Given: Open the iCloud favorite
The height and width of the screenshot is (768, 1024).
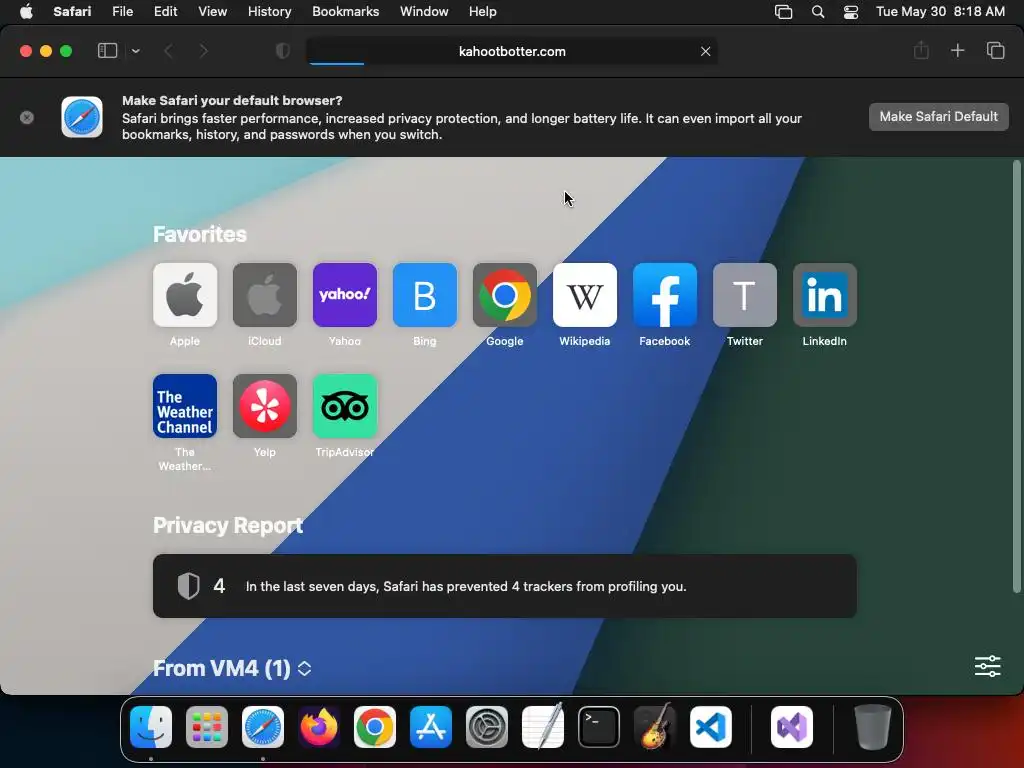Looking at the screenshot, I should 264,295.
